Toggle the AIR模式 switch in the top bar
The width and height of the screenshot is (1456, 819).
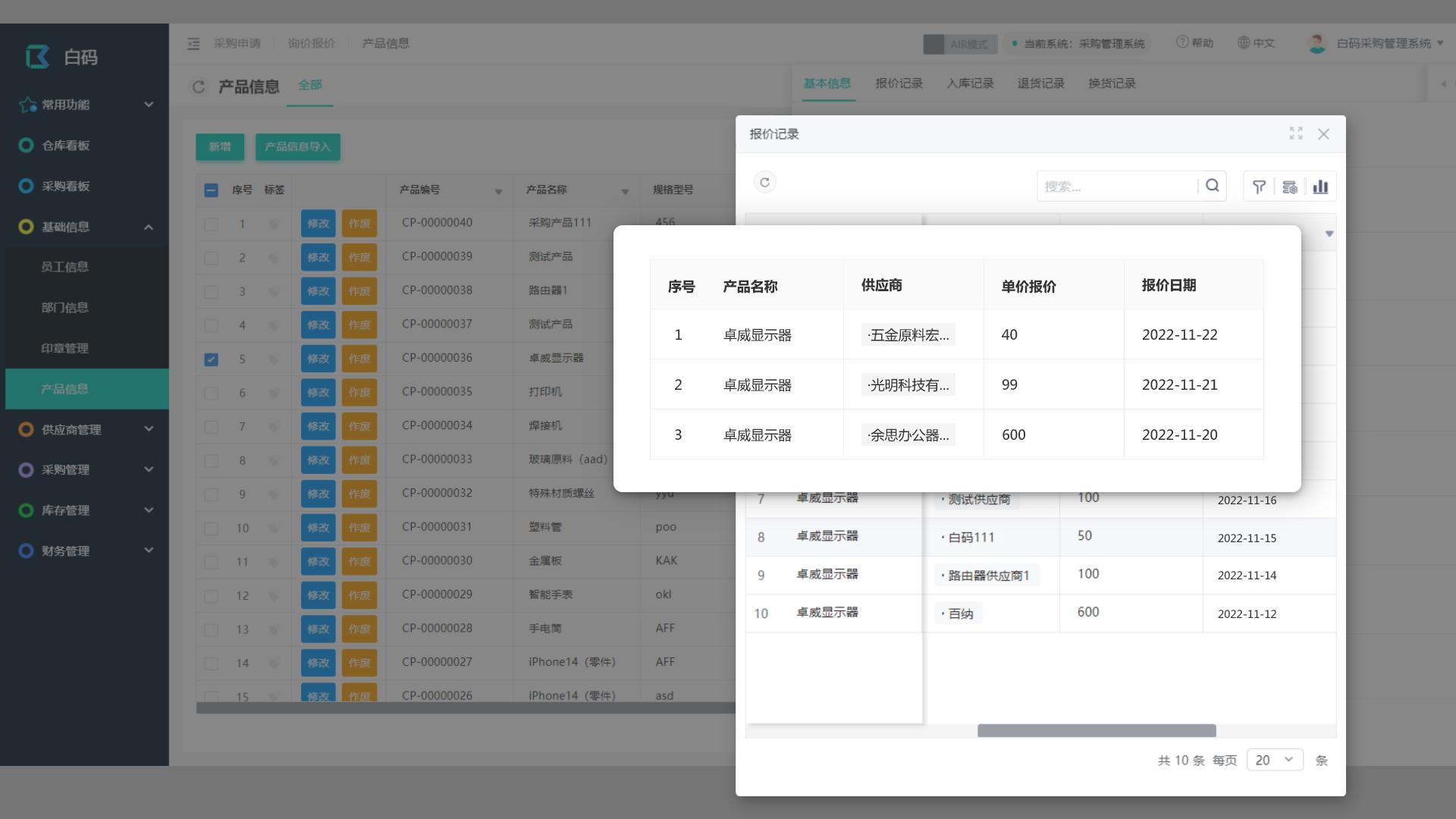point(934,45)
